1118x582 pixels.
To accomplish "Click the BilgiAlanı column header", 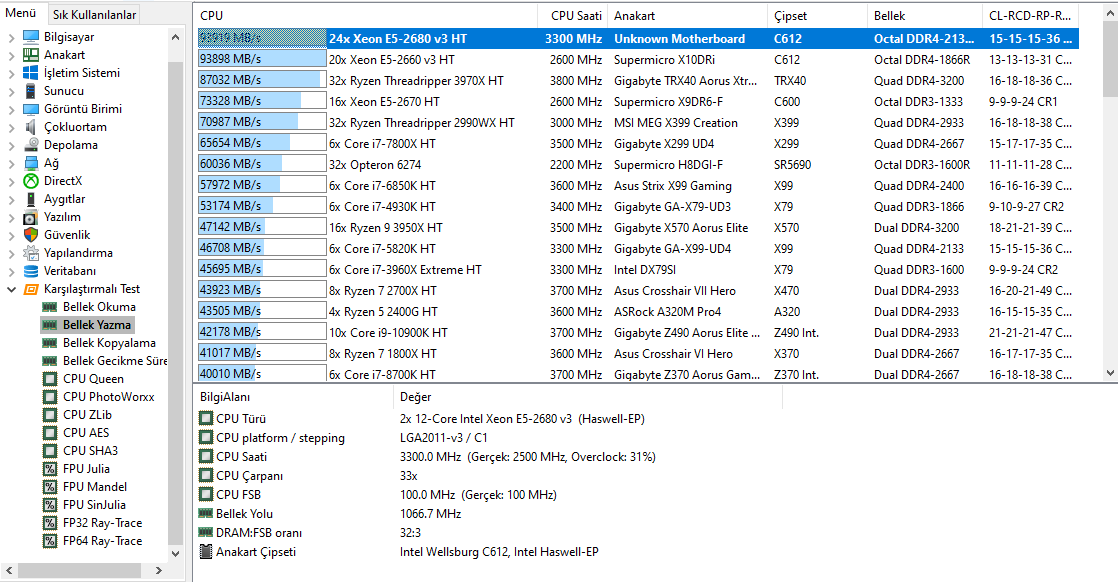I will click(293, 397).
